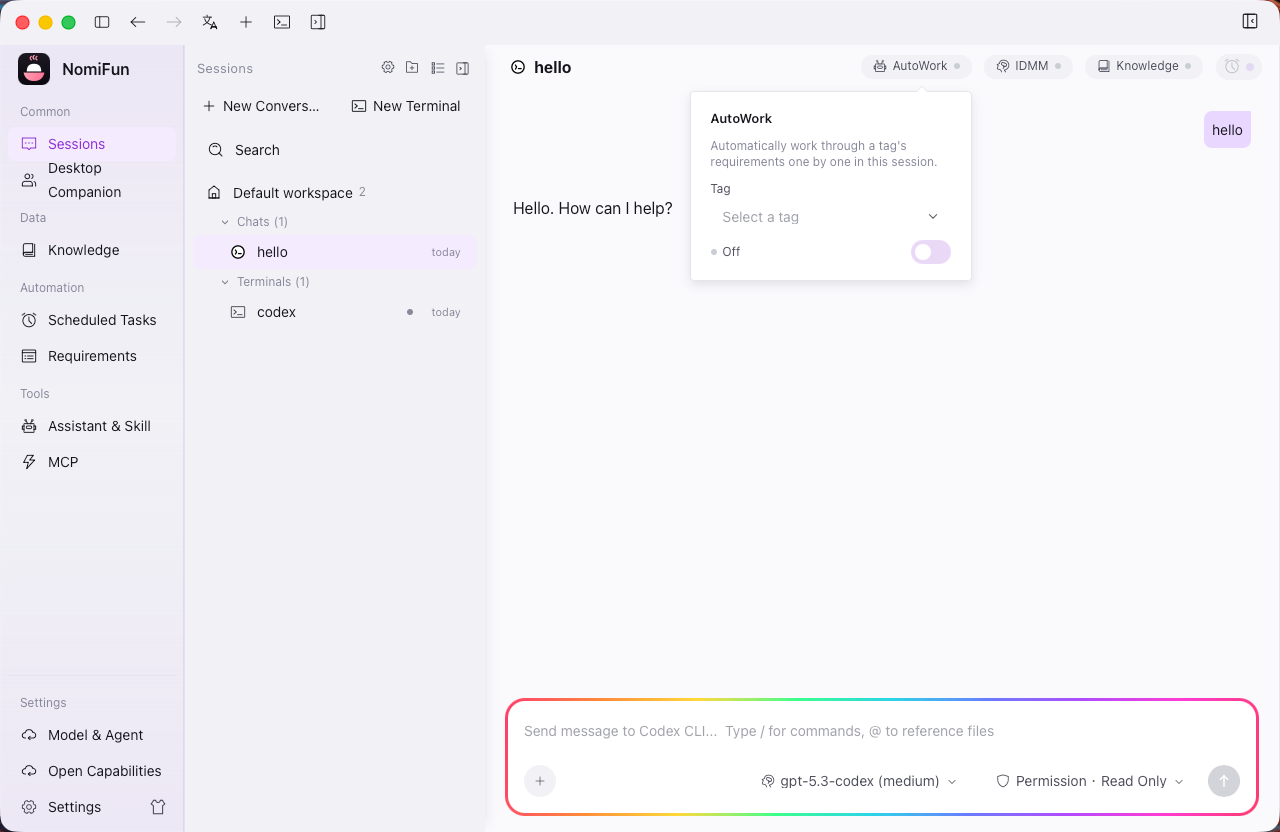Toggle the AutoWork Off switch on
This screenshot has width=1280, height=832.
(930, 252)
